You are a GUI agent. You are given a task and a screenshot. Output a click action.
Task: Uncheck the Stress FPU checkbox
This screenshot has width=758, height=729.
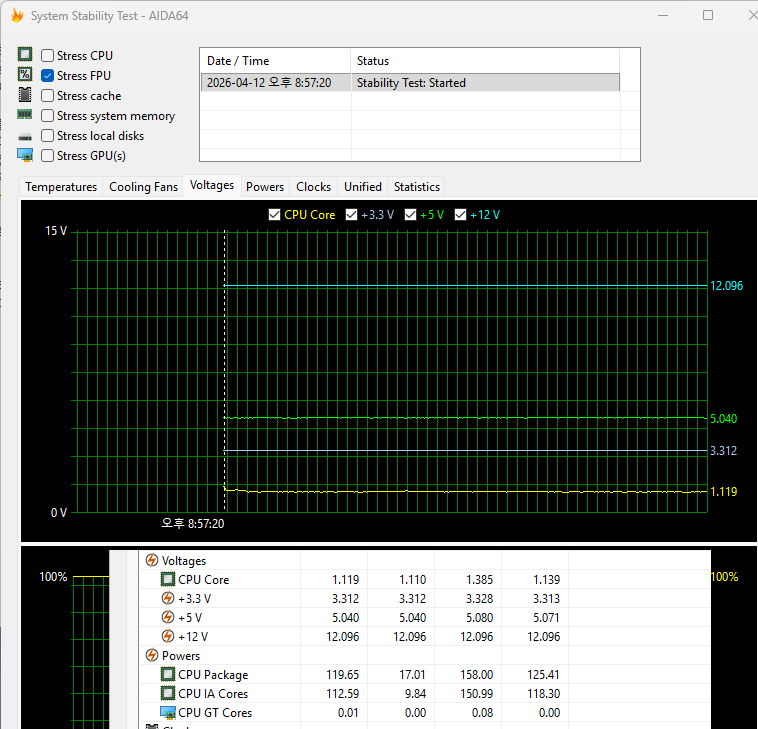pos(47,75)
